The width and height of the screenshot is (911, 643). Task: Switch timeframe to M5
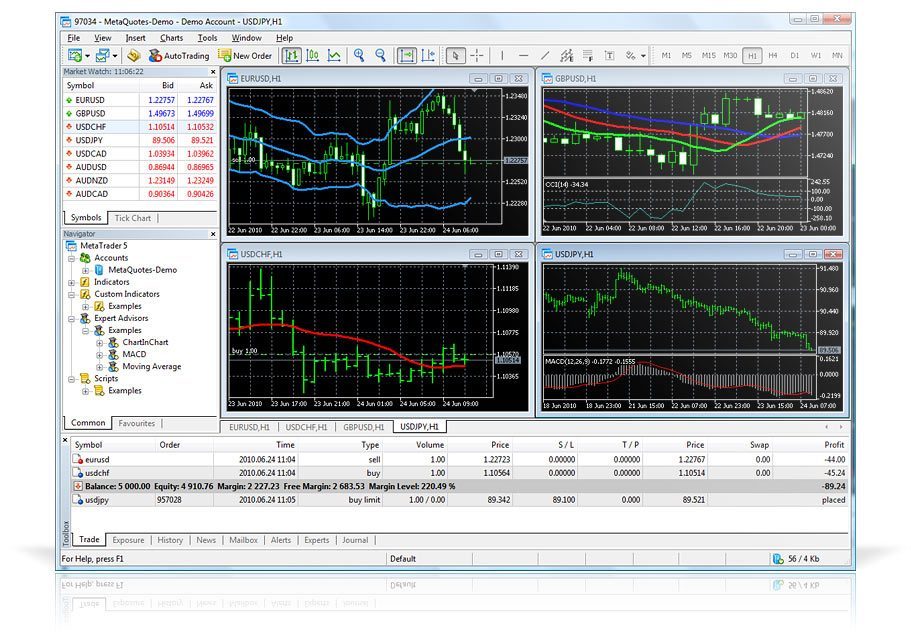tap(686, 56)
